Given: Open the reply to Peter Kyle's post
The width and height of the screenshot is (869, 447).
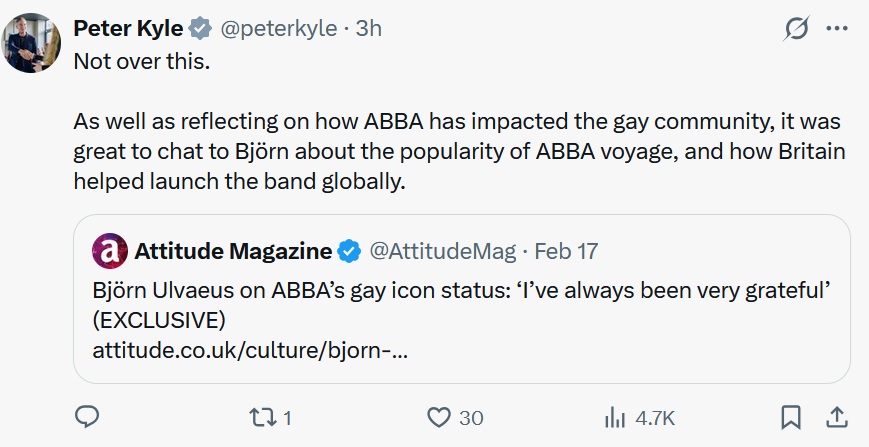Looking at the screenshot, I should (88, 417).
